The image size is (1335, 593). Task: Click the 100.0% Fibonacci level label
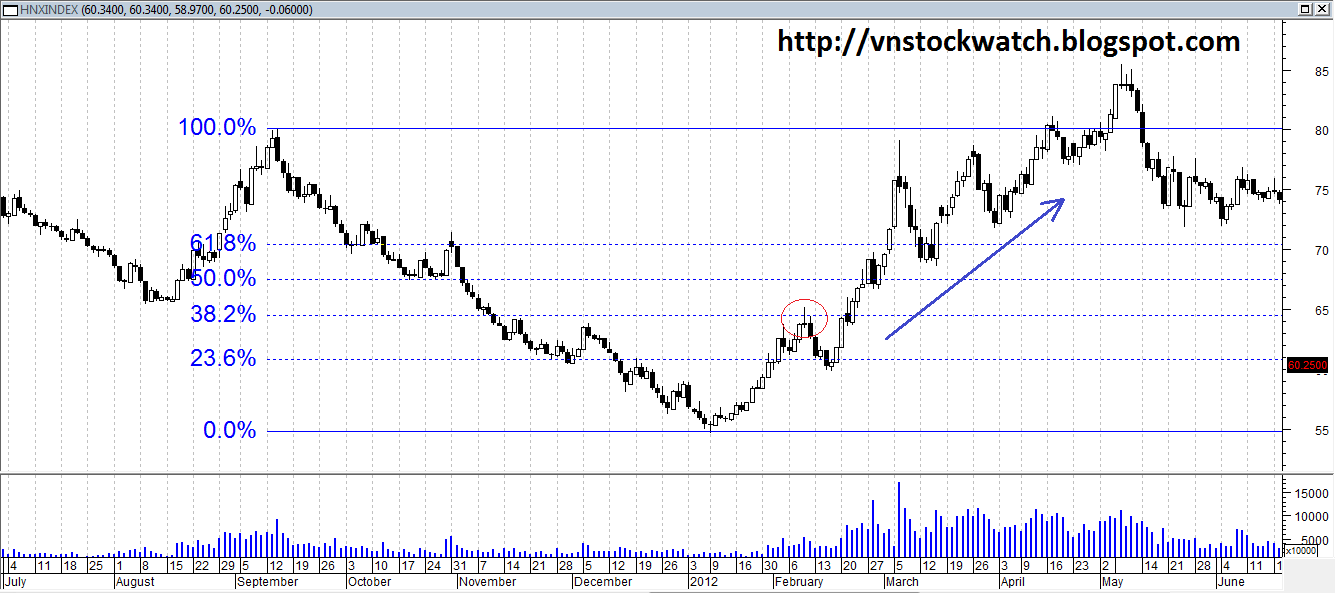point(216,128)
